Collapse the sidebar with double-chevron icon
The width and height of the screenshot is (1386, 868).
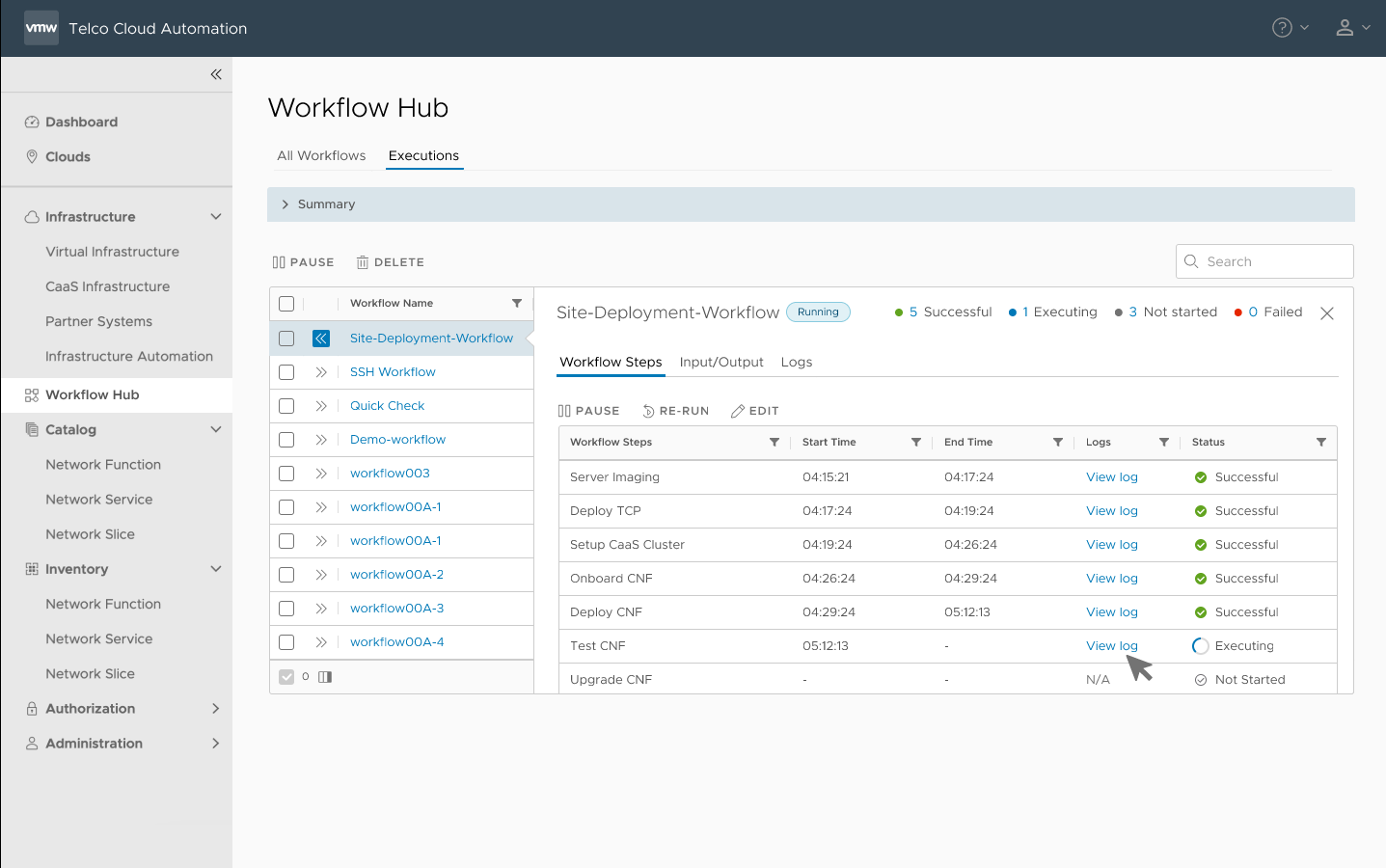[216, 74]
